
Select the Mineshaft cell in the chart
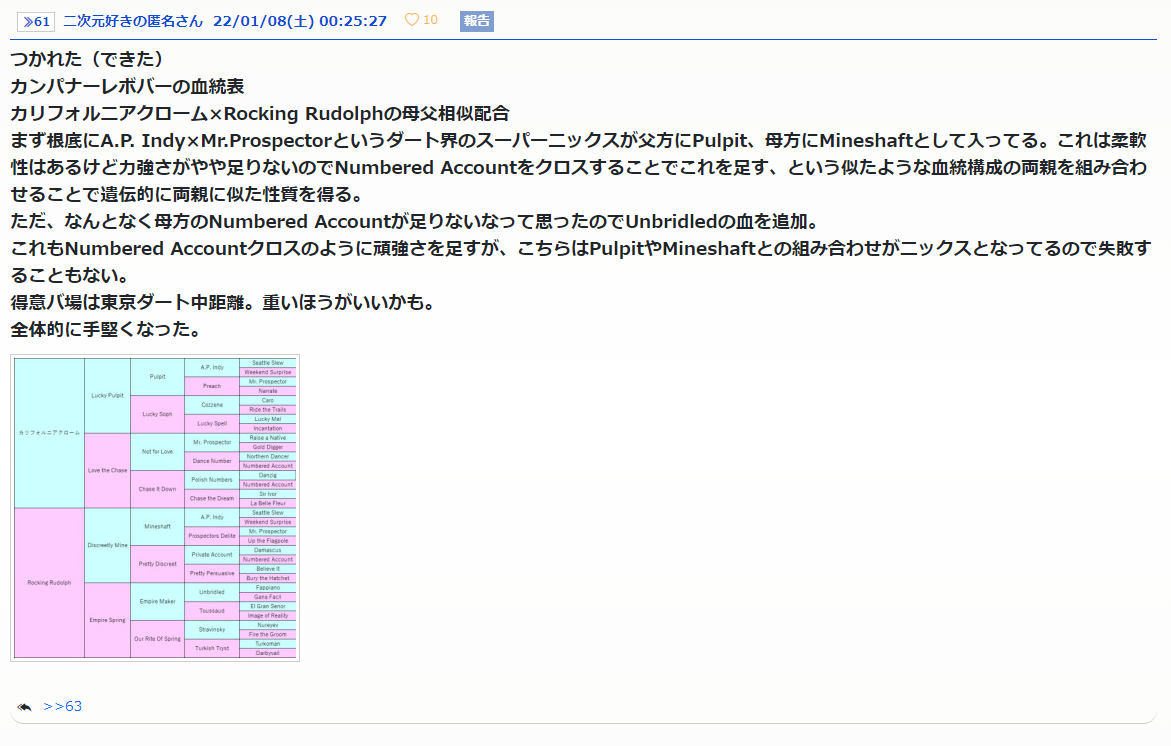pyautogui.click(x=157, y=526)
